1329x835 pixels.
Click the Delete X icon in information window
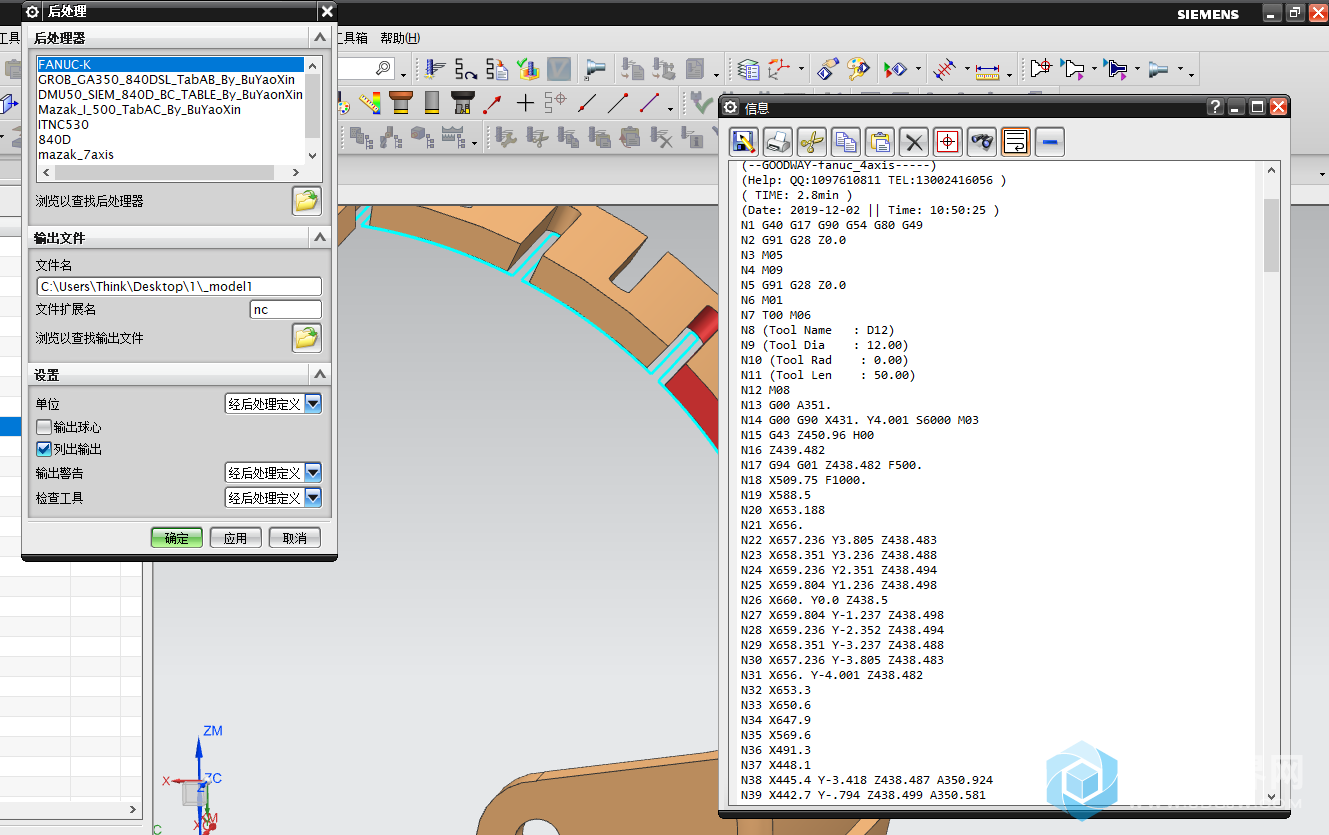click(x=914, y=142)
